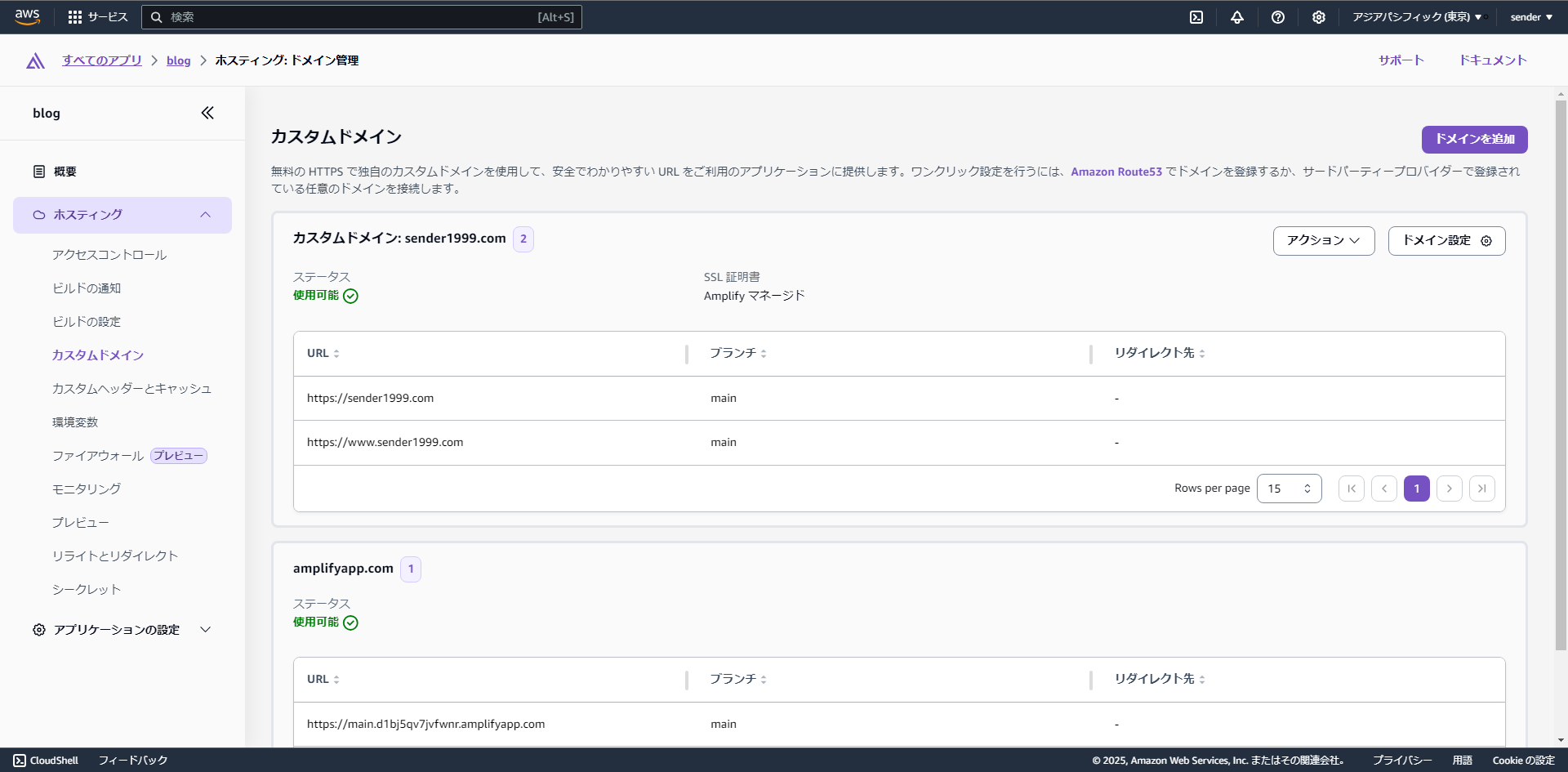Open フィードバック in the footer
The image size is (1568, 772).
133,761
